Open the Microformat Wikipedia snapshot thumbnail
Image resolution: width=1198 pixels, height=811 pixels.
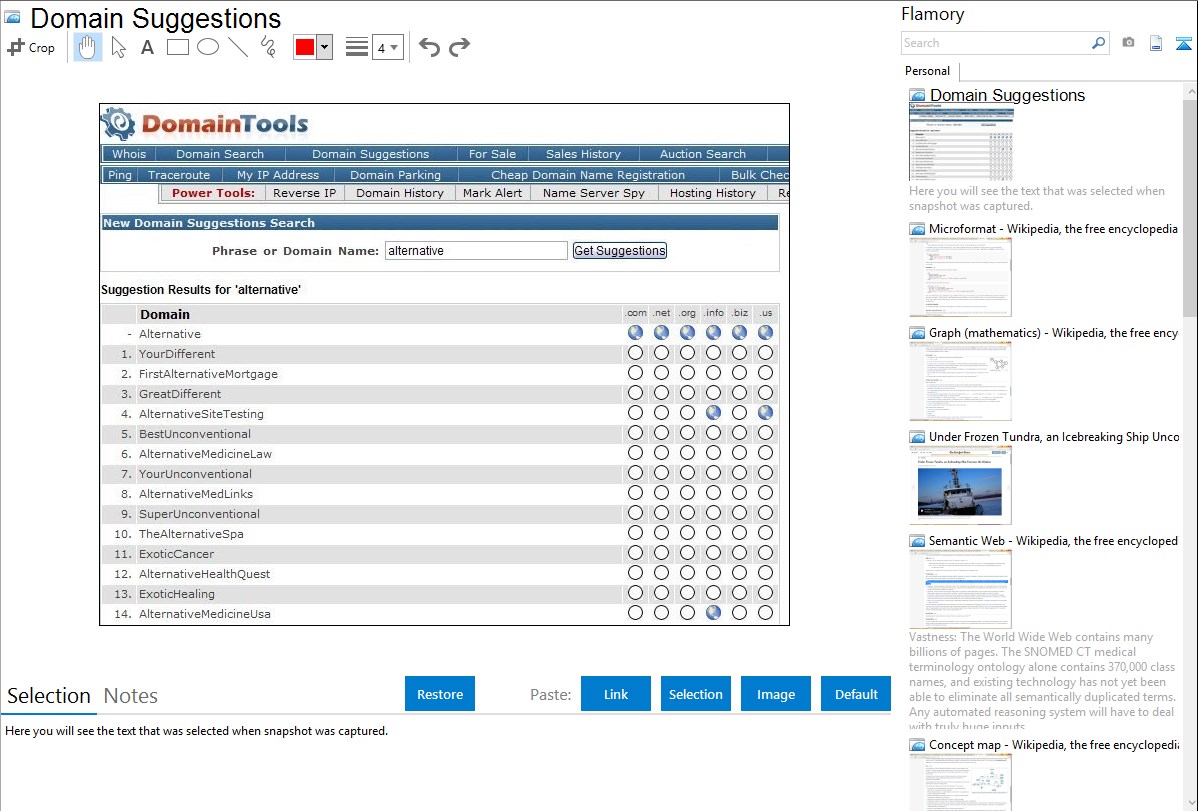(x=960, y=277)
